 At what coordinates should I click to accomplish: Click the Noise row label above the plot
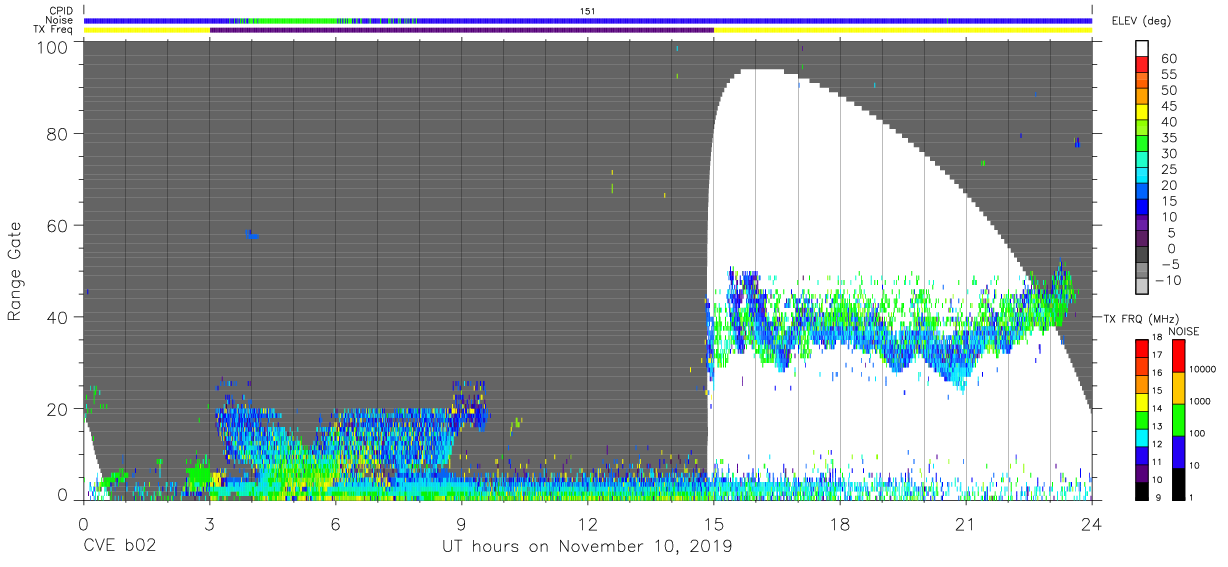point(60,20)
